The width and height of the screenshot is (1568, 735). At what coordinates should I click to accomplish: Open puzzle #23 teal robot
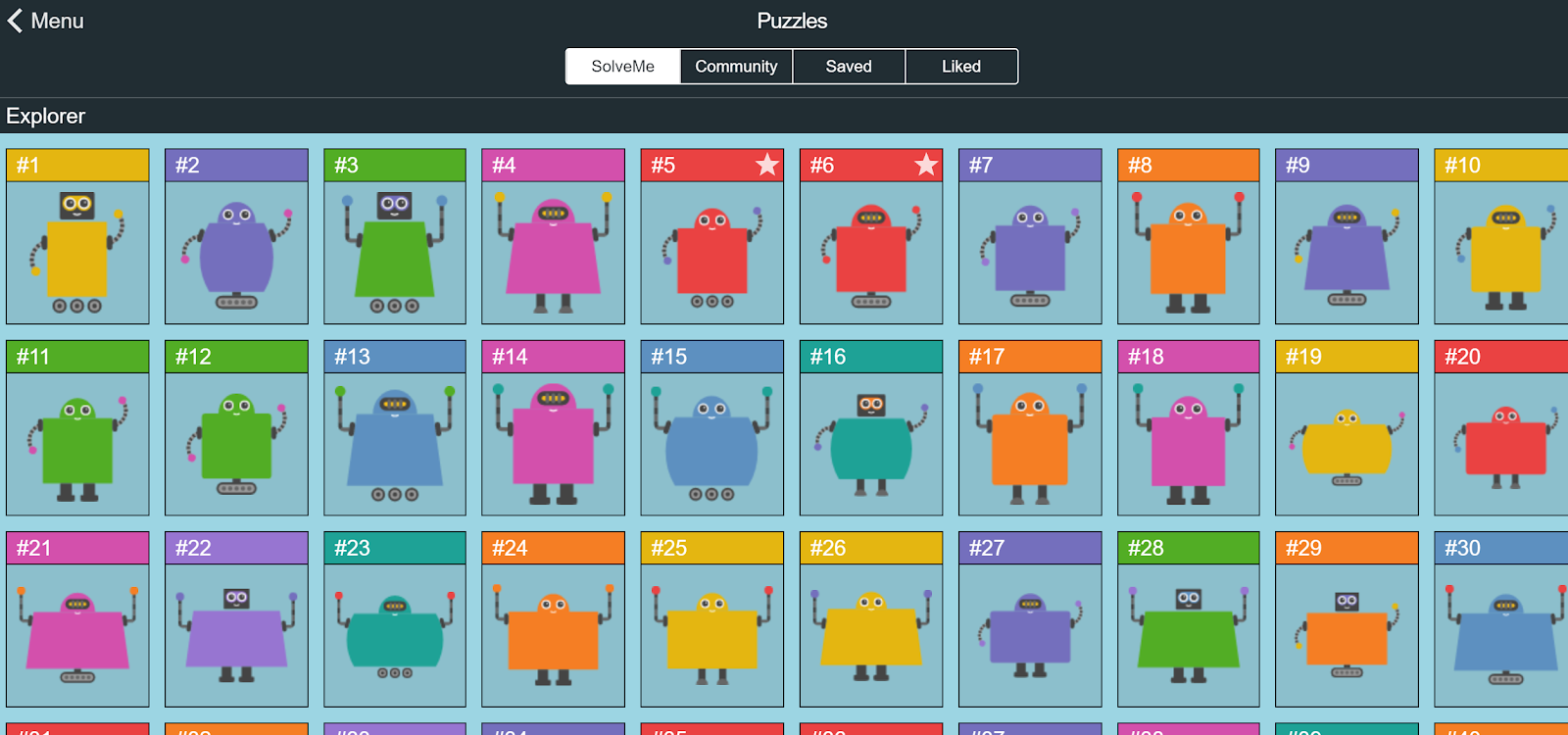(x=395, y=619)
